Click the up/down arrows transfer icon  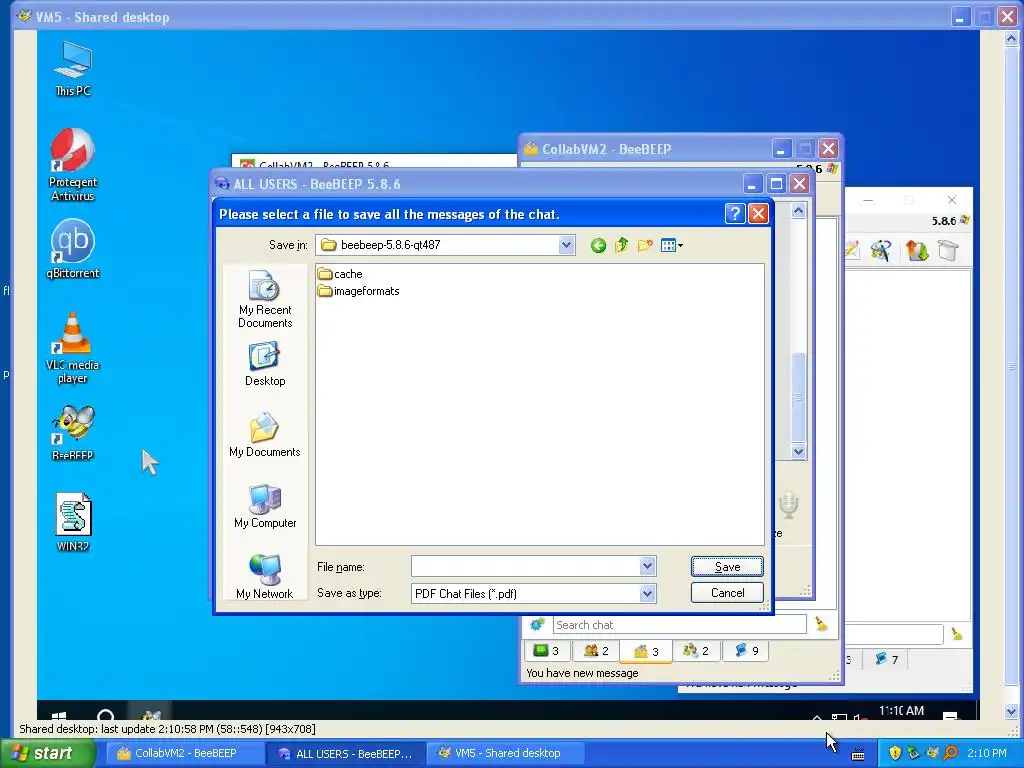point(916,250)
